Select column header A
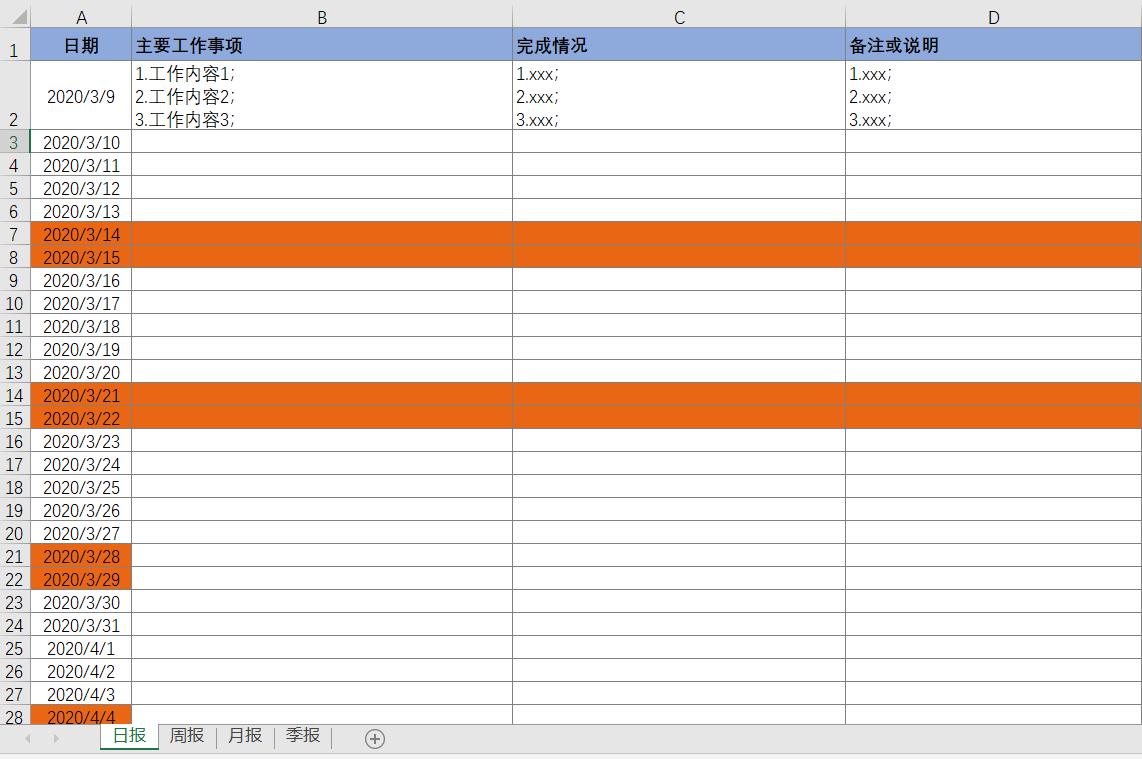This screenshot has width=1142, height=759. (x=81, y=17)
